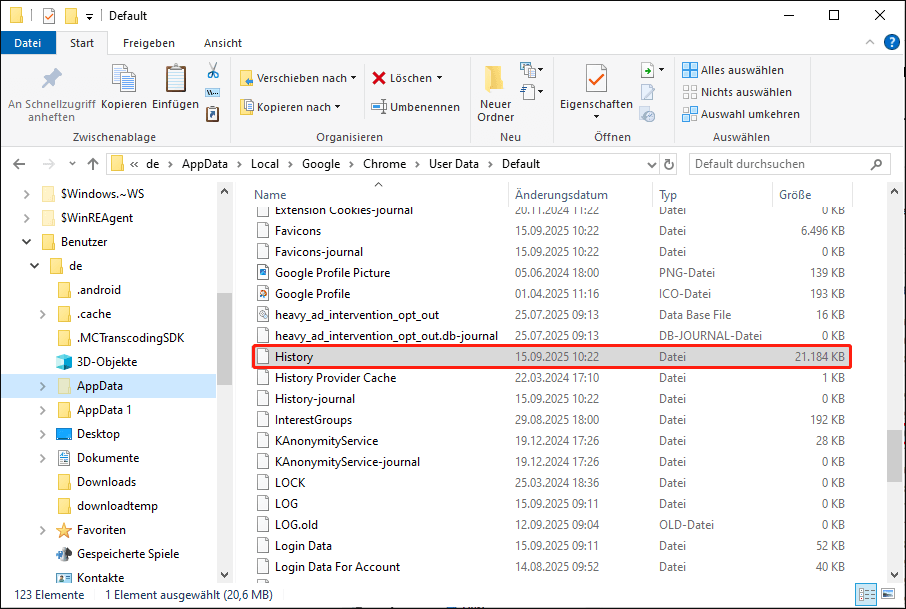Screen dimensions: 906x609
Task: Click the Umbenennen button
Action: tap(416, 107)
